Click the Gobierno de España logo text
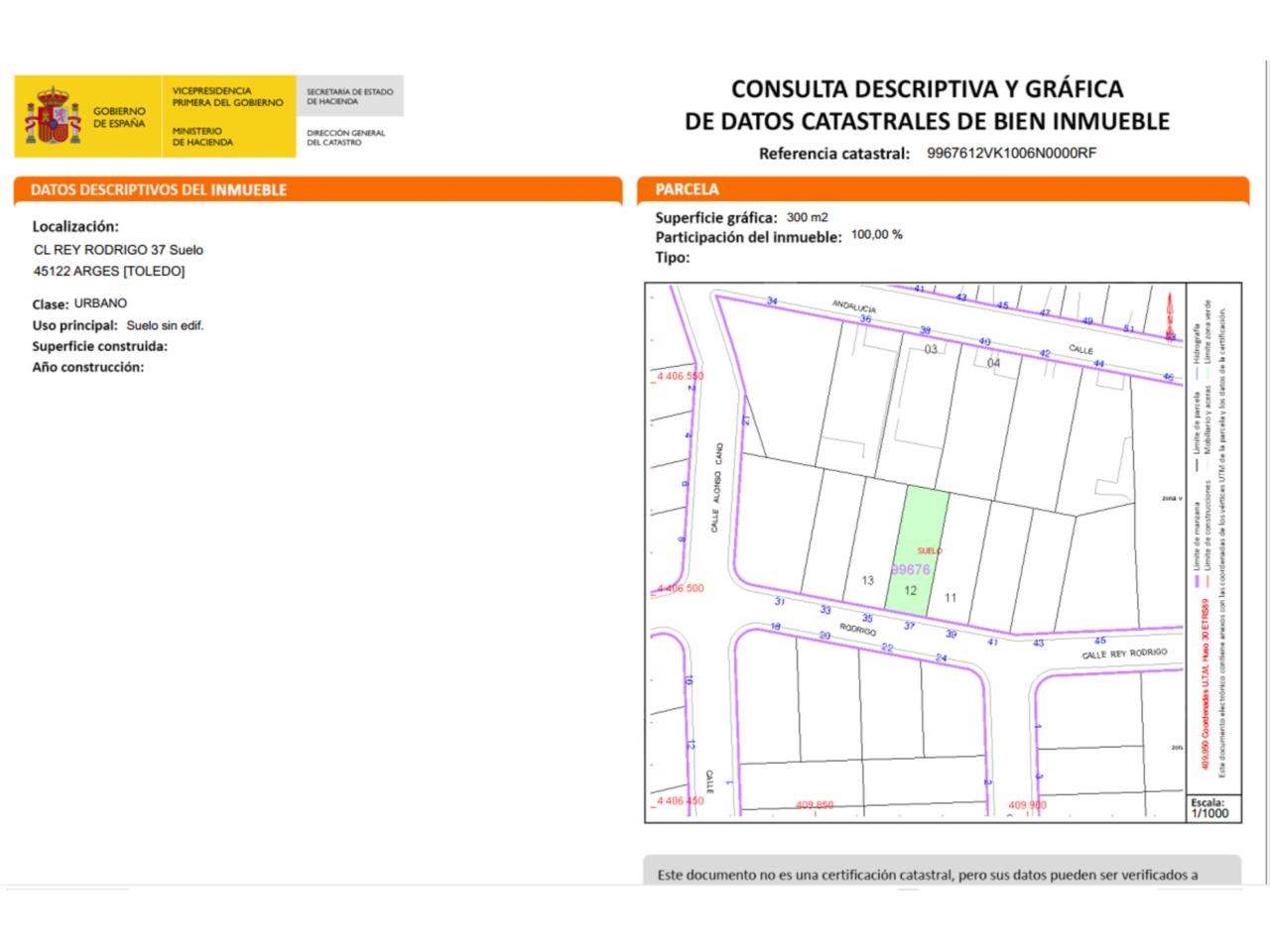1270x952 pixels. (x=119, y=117)
